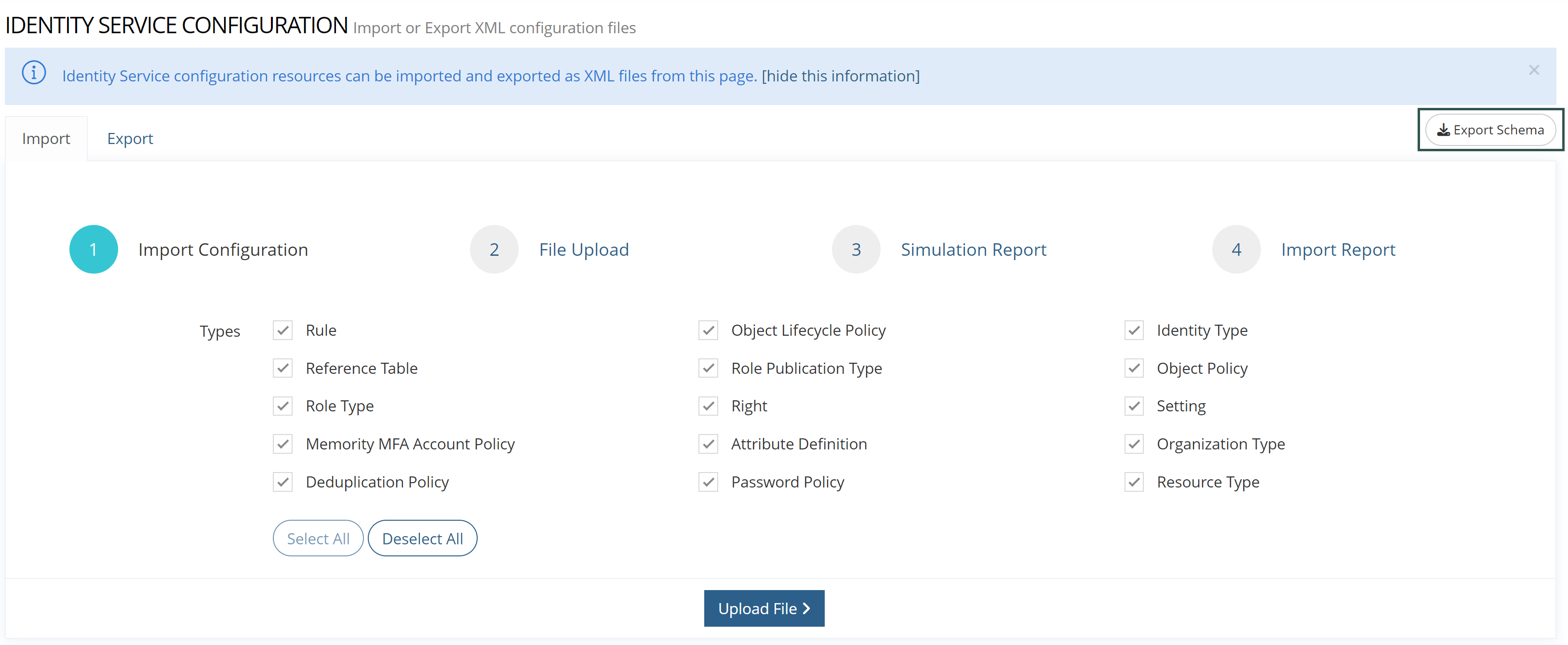This screenshot has height=645, width=1568.
Task: Select the Import tab
Action: 46,139
